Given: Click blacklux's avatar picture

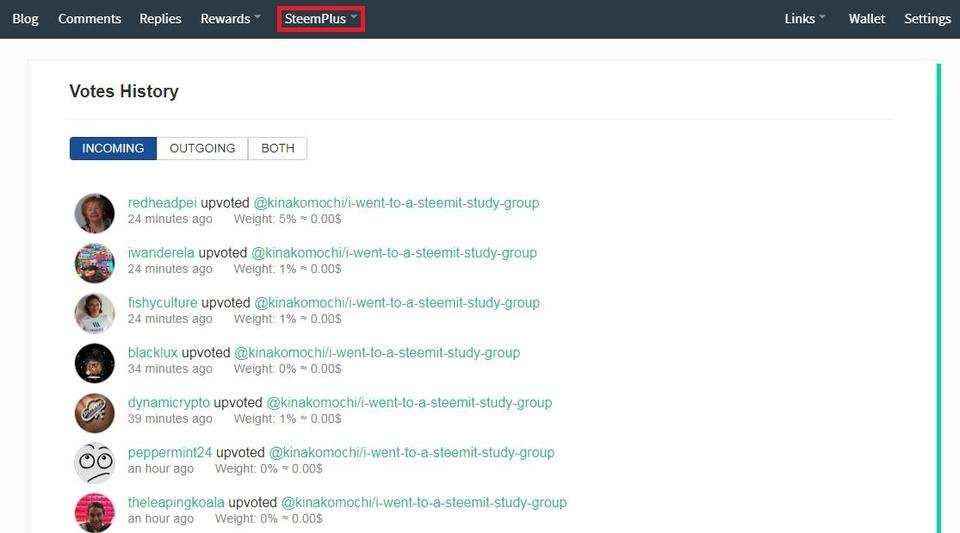Looking at the screenshot, I should (94, 363).
